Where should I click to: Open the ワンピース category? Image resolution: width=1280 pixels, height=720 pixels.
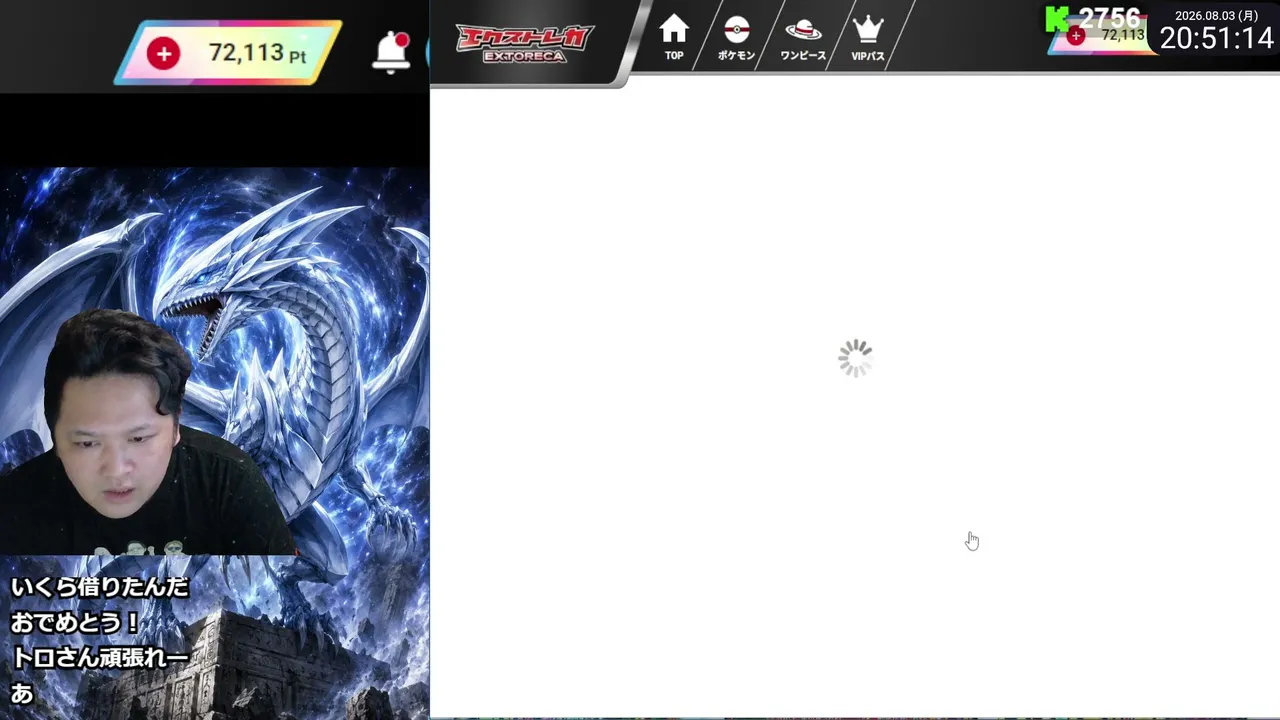tap(803, 38)
